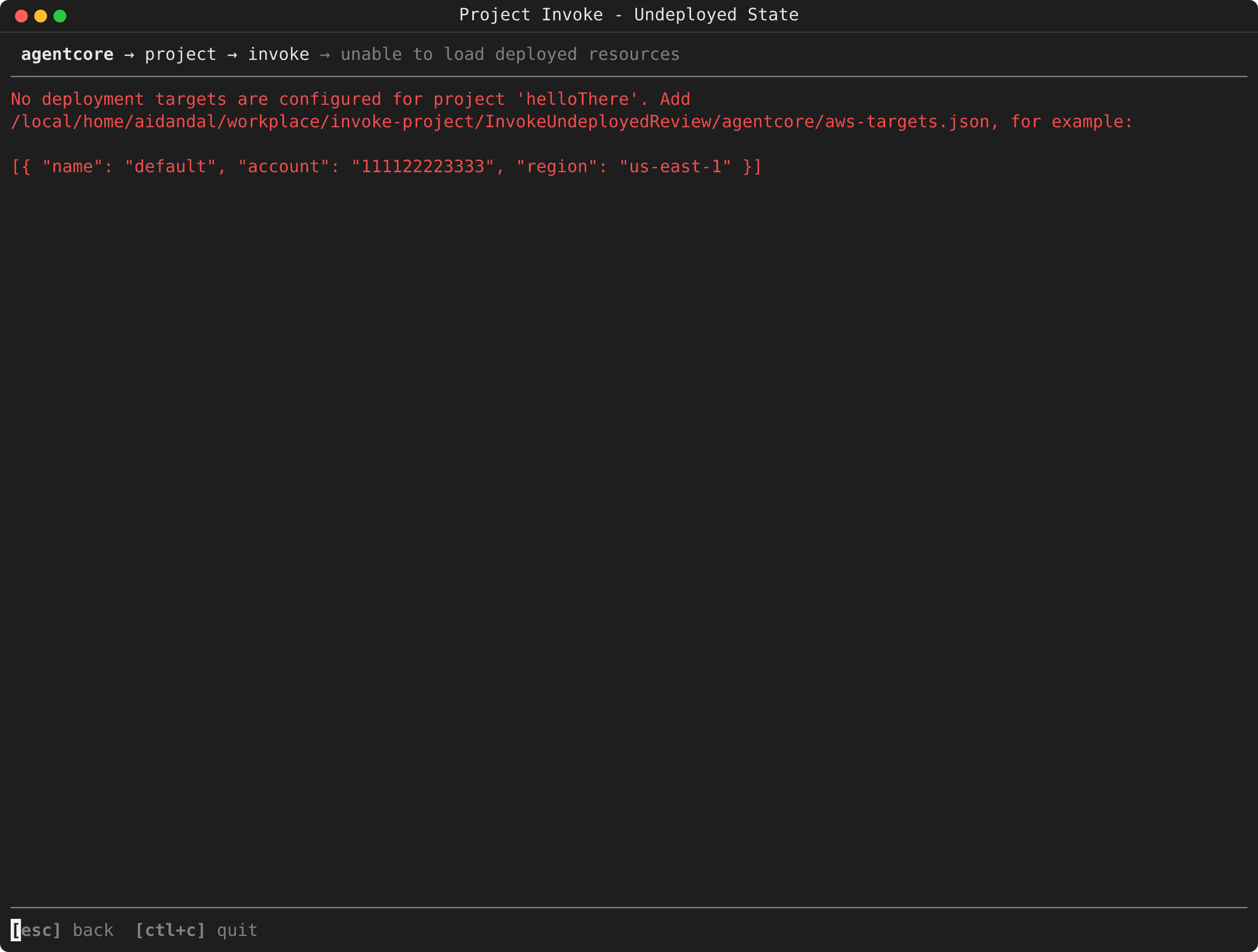1258x952 pixels.
Task: Select the 'agentcore' breadcrumb
Action: (x=67, y=55)
